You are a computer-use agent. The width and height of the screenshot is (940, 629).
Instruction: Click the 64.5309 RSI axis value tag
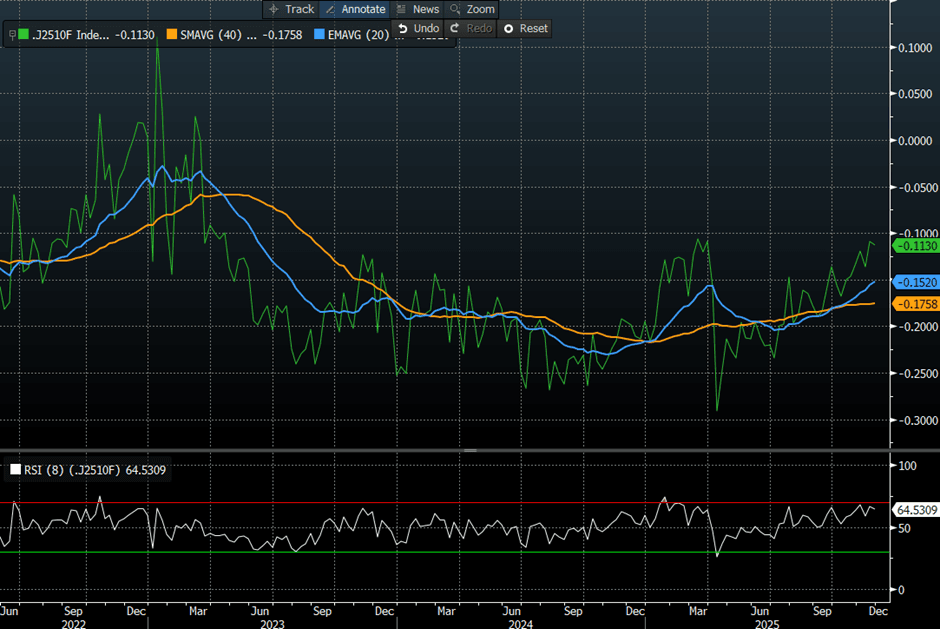[916, 510]
